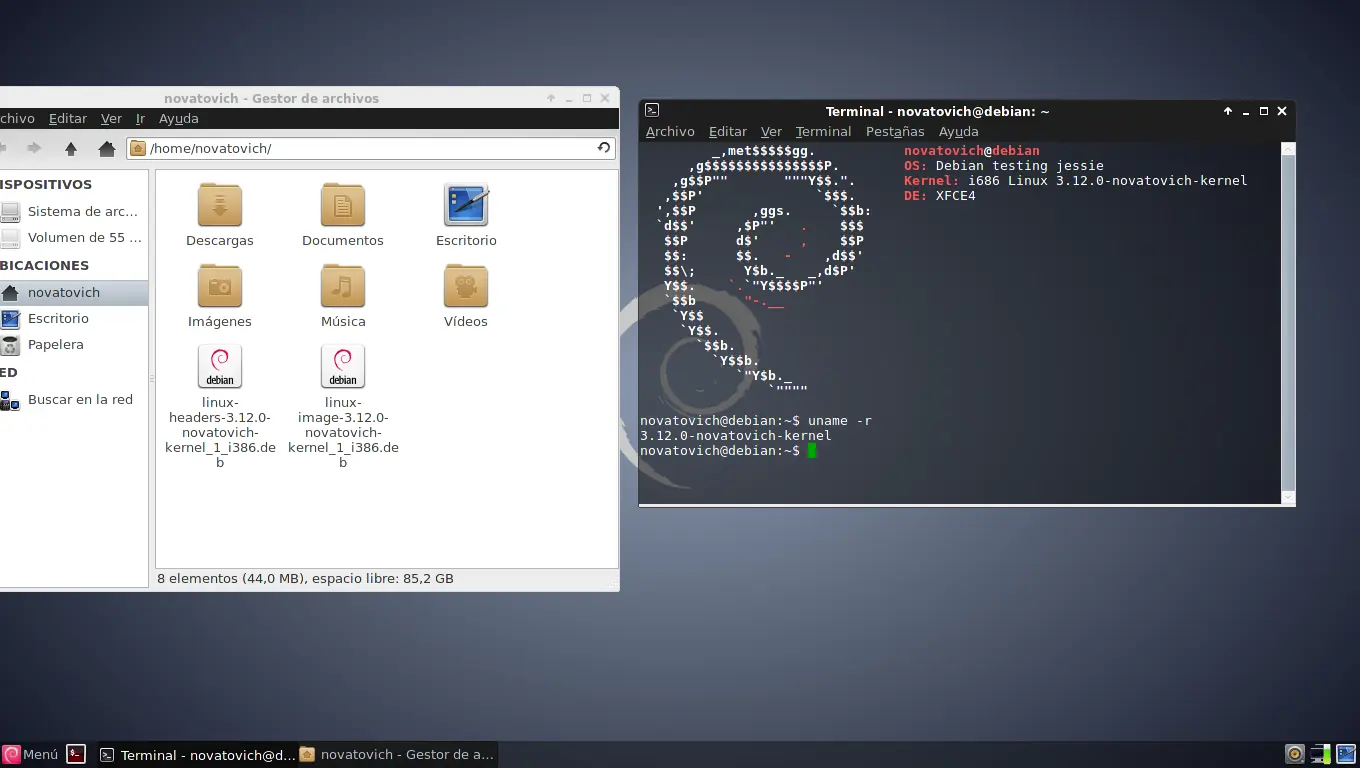The image size is (1360, 768).
Task: Go to parent directory with up arrow
Action: coord(71,148)
